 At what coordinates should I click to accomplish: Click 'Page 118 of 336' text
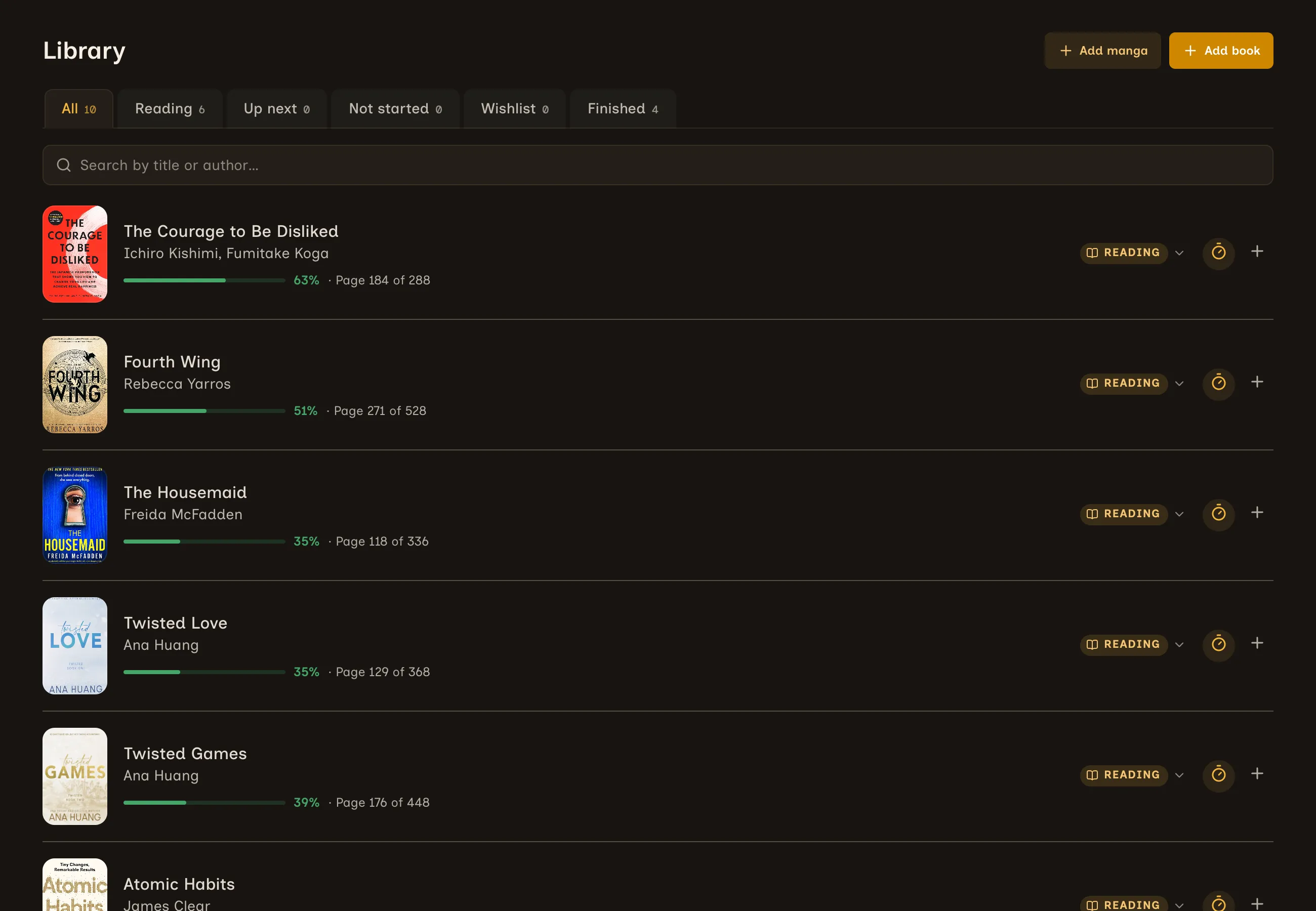pos(382,541)
